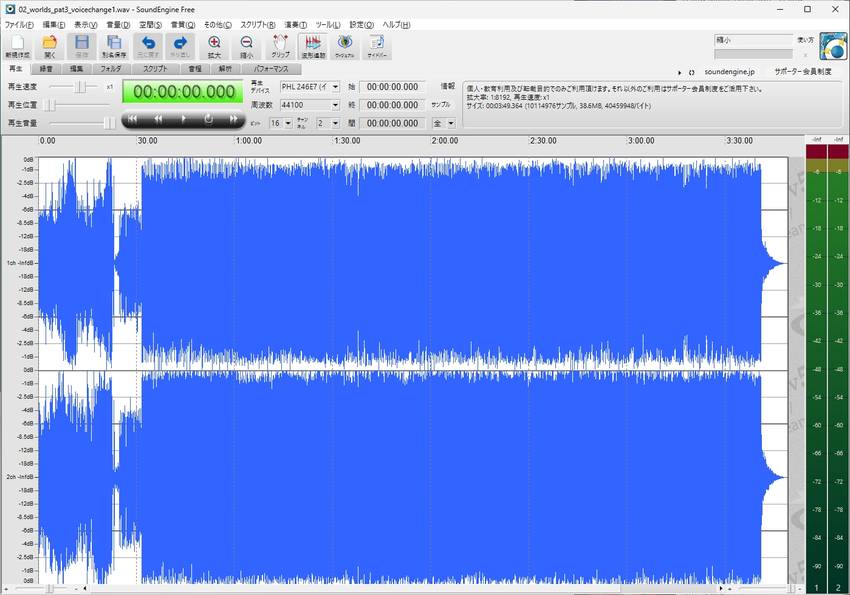The image size is (850, 595).
Task: Create a new file with 新規作成
Action: click(17, 47)
